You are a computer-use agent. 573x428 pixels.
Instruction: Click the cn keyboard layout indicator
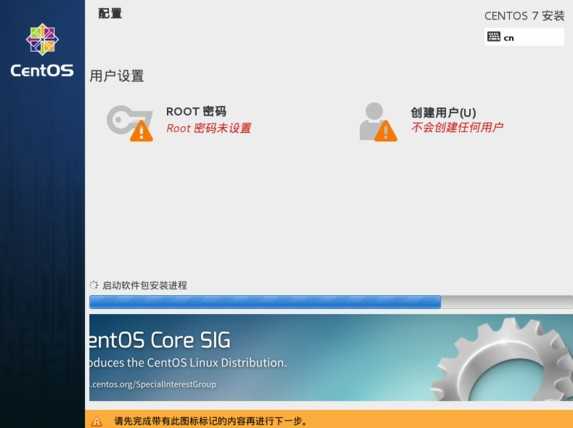524,37
